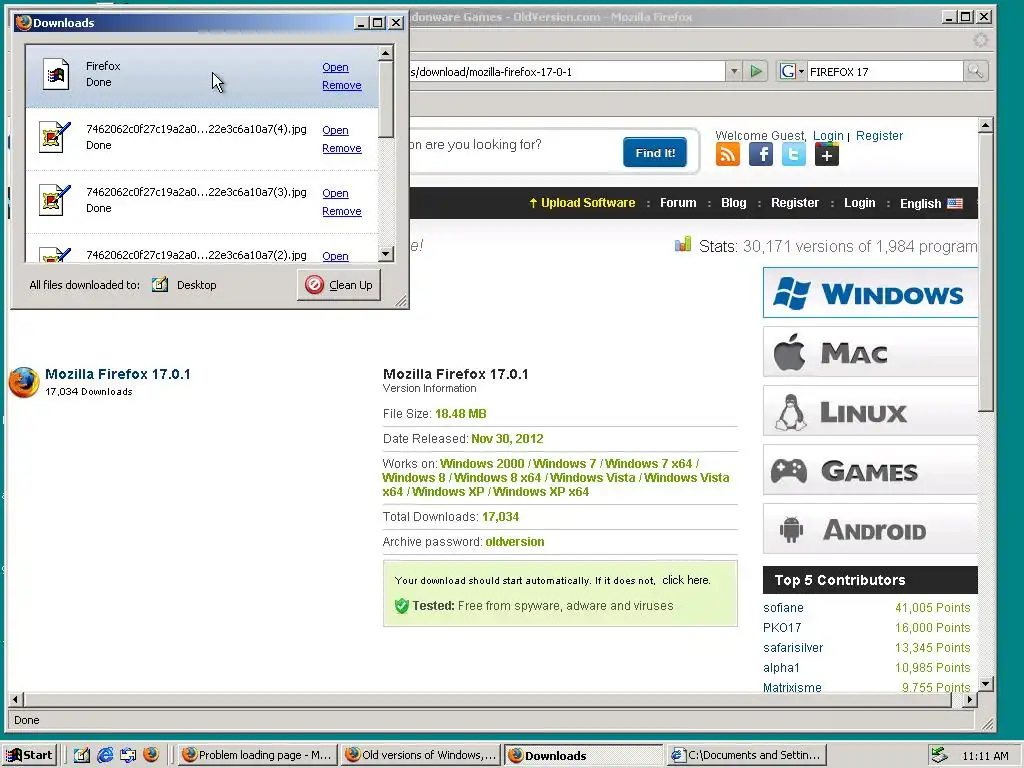This screenshot has height=768, width=1024.
Task: Launch Internet Explorer from quick launch
Action: click(105, 755)
